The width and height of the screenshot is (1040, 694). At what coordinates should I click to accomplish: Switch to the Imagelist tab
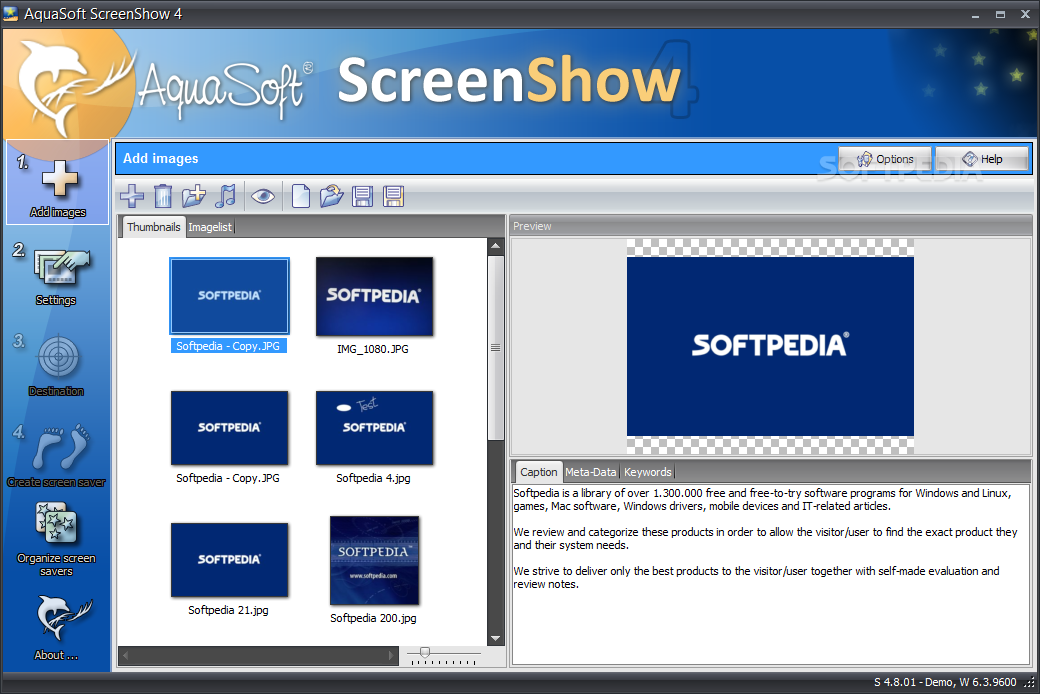(x=210, y=227)
